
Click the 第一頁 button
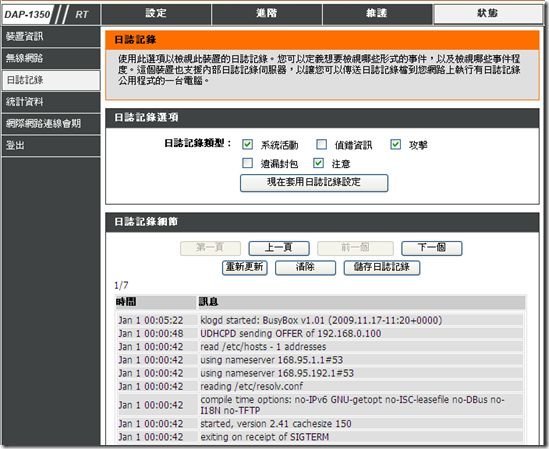210,248
